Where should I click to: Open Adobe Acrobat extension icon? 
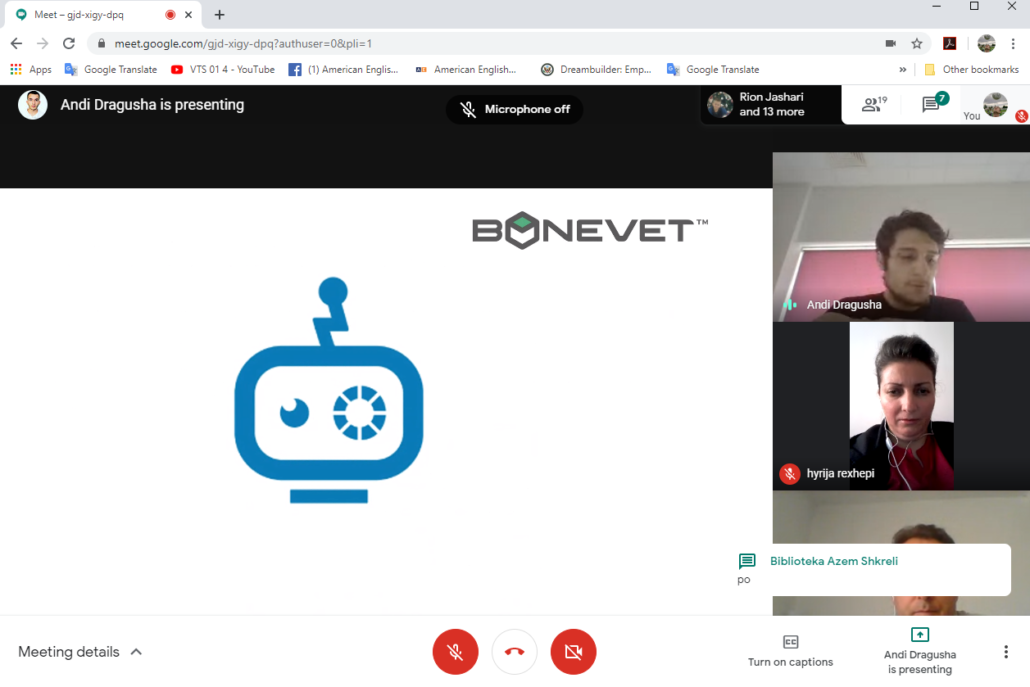[x=950, y=43]
